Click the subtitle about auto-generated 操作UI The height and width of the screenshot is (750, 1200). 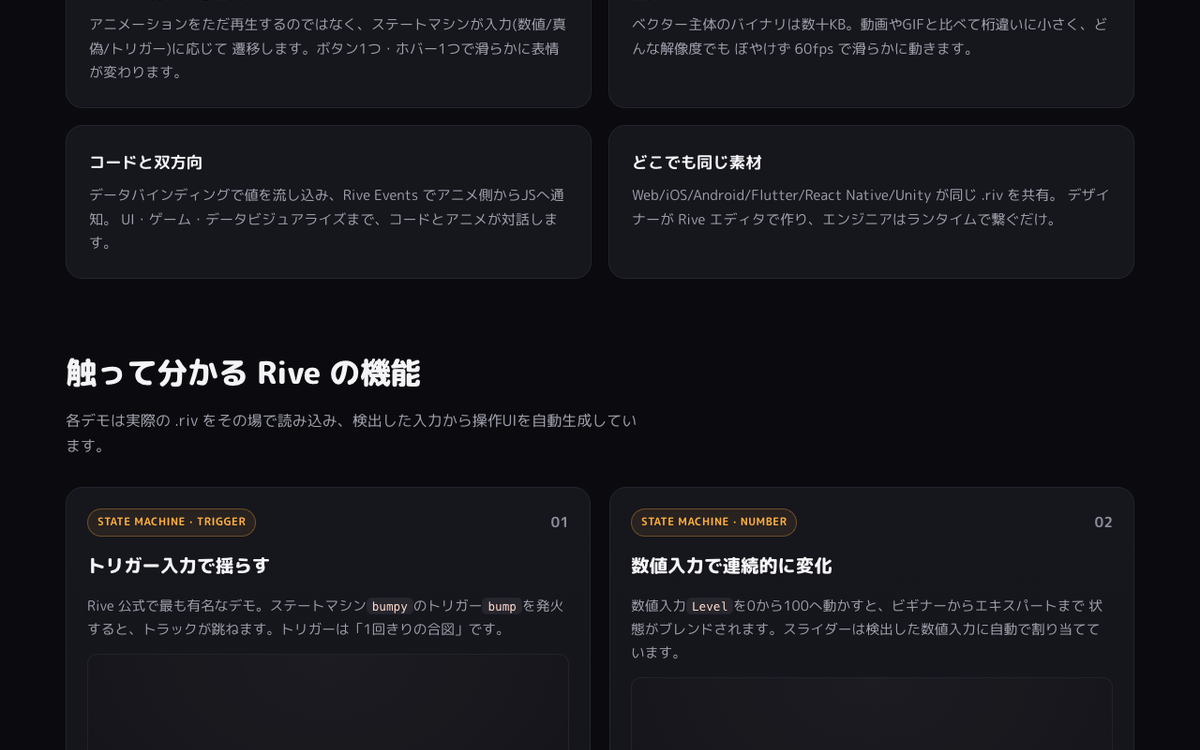[351, 432]
